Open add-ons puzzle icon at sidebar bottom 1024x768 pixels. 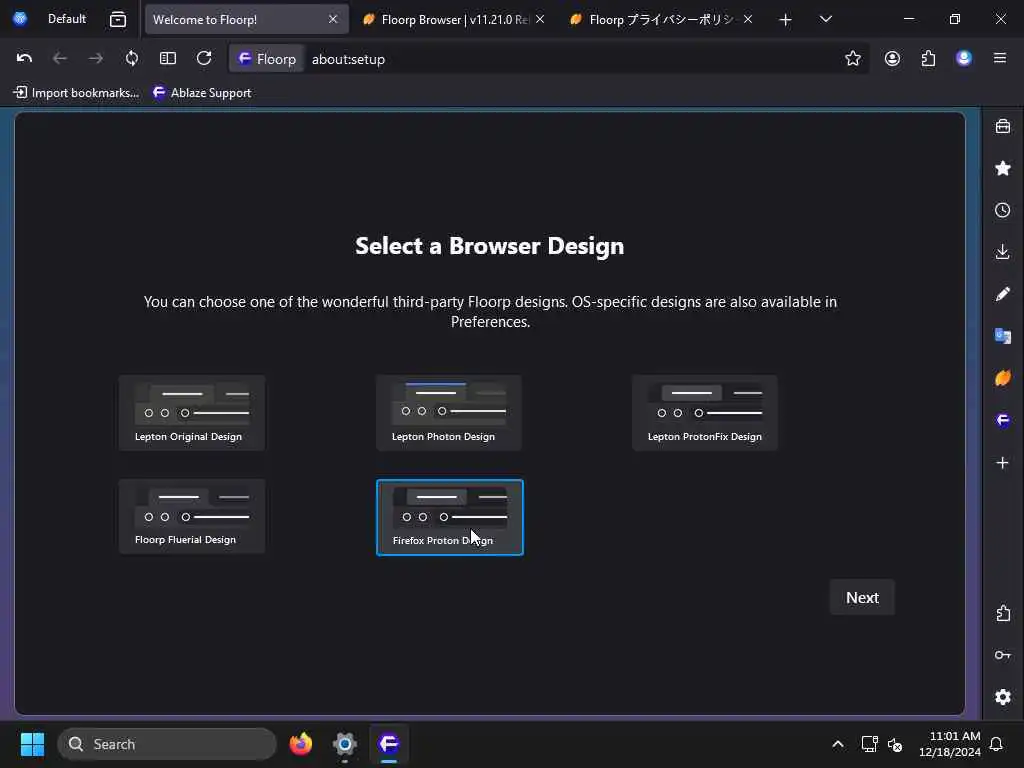pos(1003,613)
